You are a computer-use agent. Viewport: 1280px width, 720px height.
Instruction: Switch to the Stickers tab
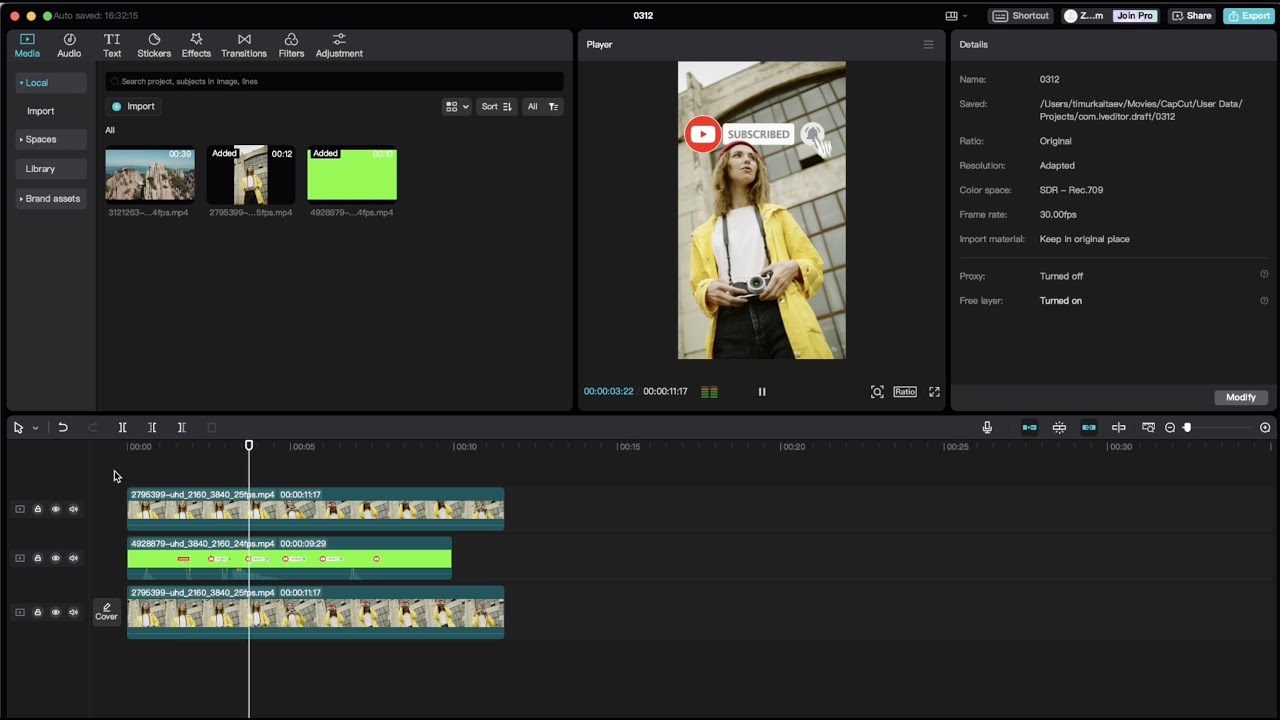154,45
